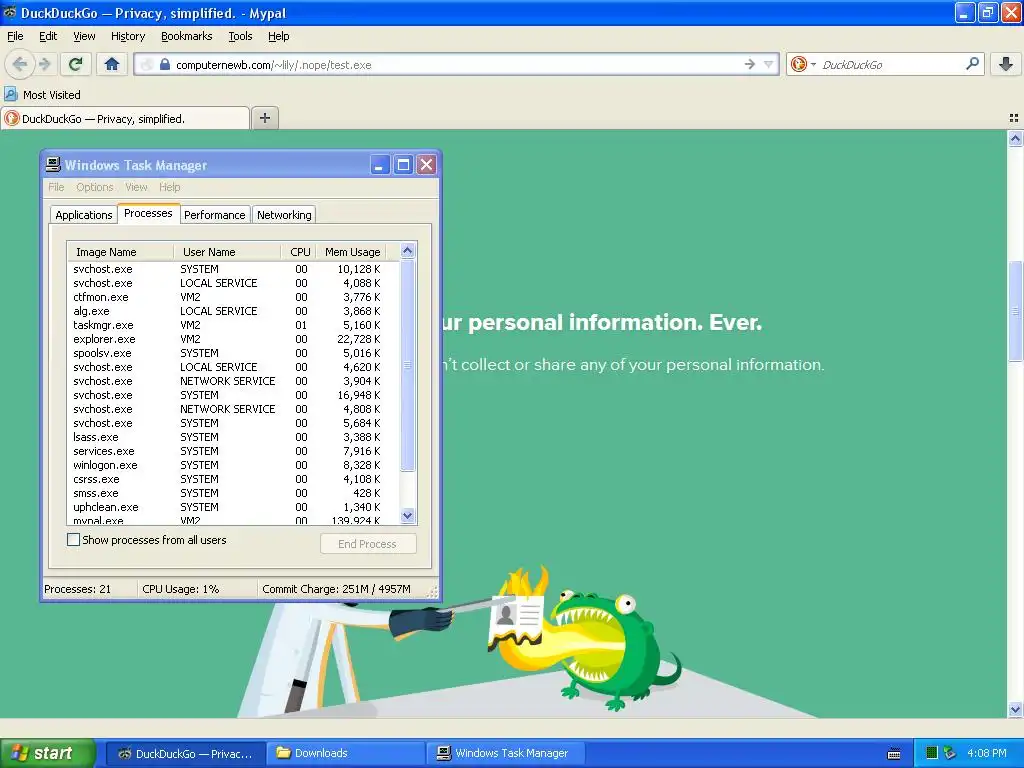Open the DuckDuckGo search engine selector
The width and height of the screenshot is (1024, 768).
[803, 64]
